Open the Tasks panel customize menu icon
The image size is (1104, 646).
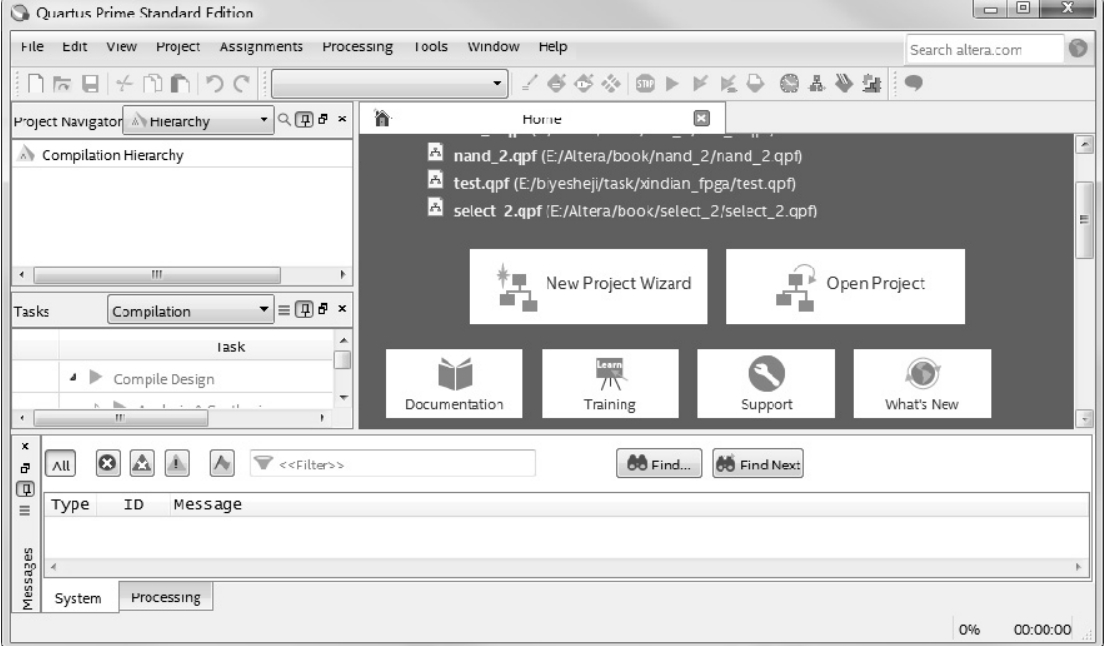[284, 310]
